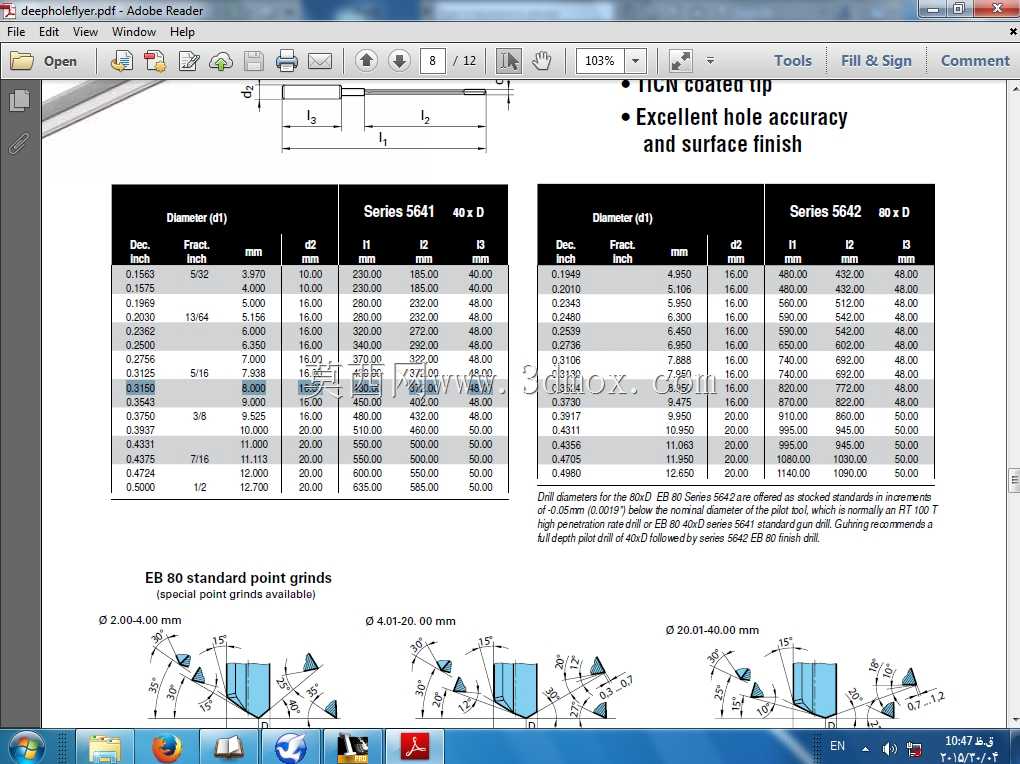
Task: Click the 'Series 5642' table header
Action: coord(825,211)
